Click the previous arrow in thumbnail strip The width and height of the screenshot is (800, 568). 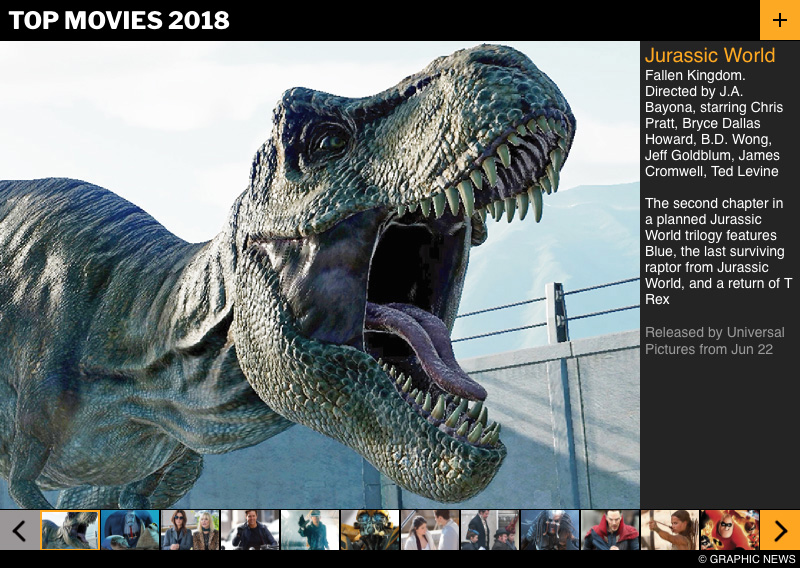19,530
